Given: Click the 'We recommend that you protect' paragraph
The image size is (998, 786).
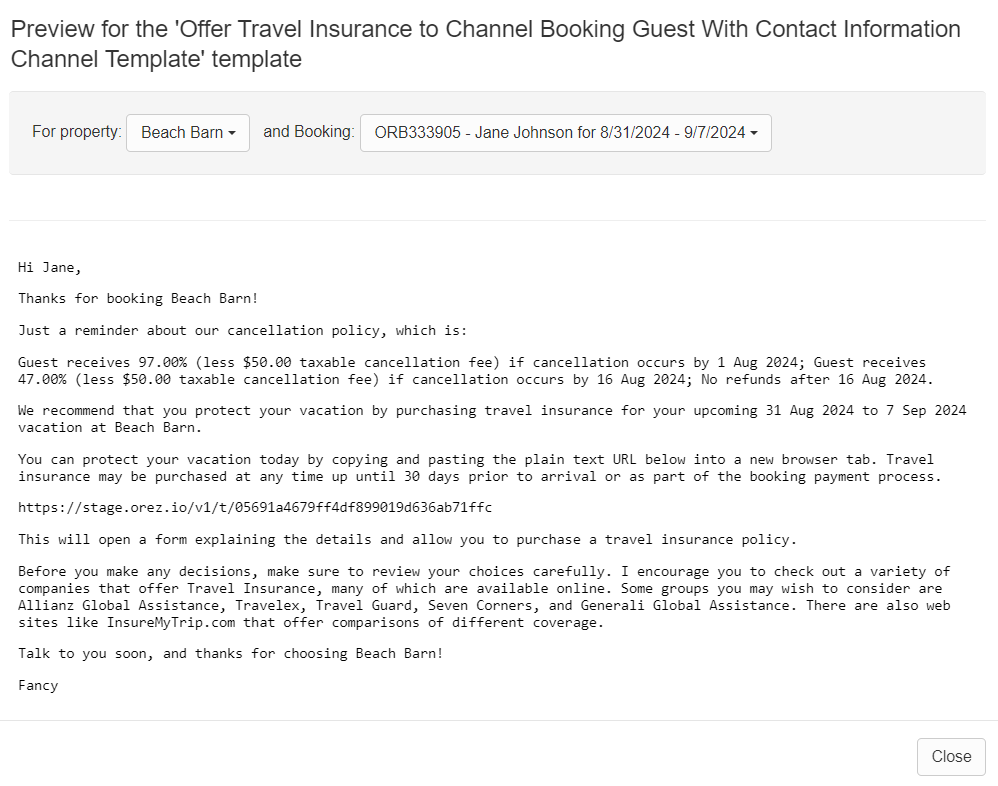Looking at the screenshot, I should coord(492,419).
